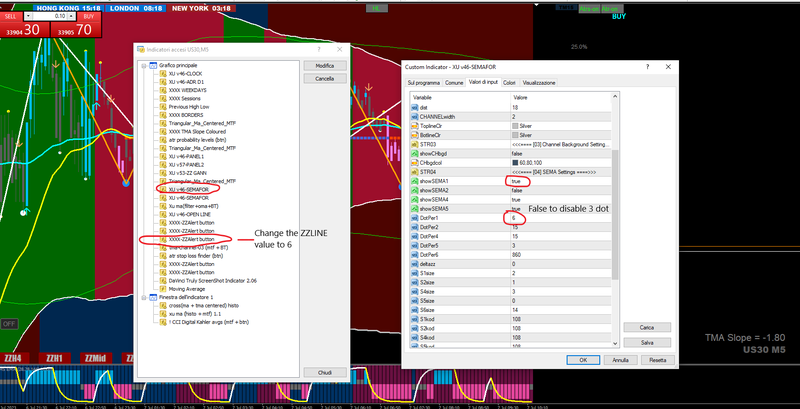Click the string icon beside STR03
Viewport: 800px width, 409px height.
[x=415, y=144]
